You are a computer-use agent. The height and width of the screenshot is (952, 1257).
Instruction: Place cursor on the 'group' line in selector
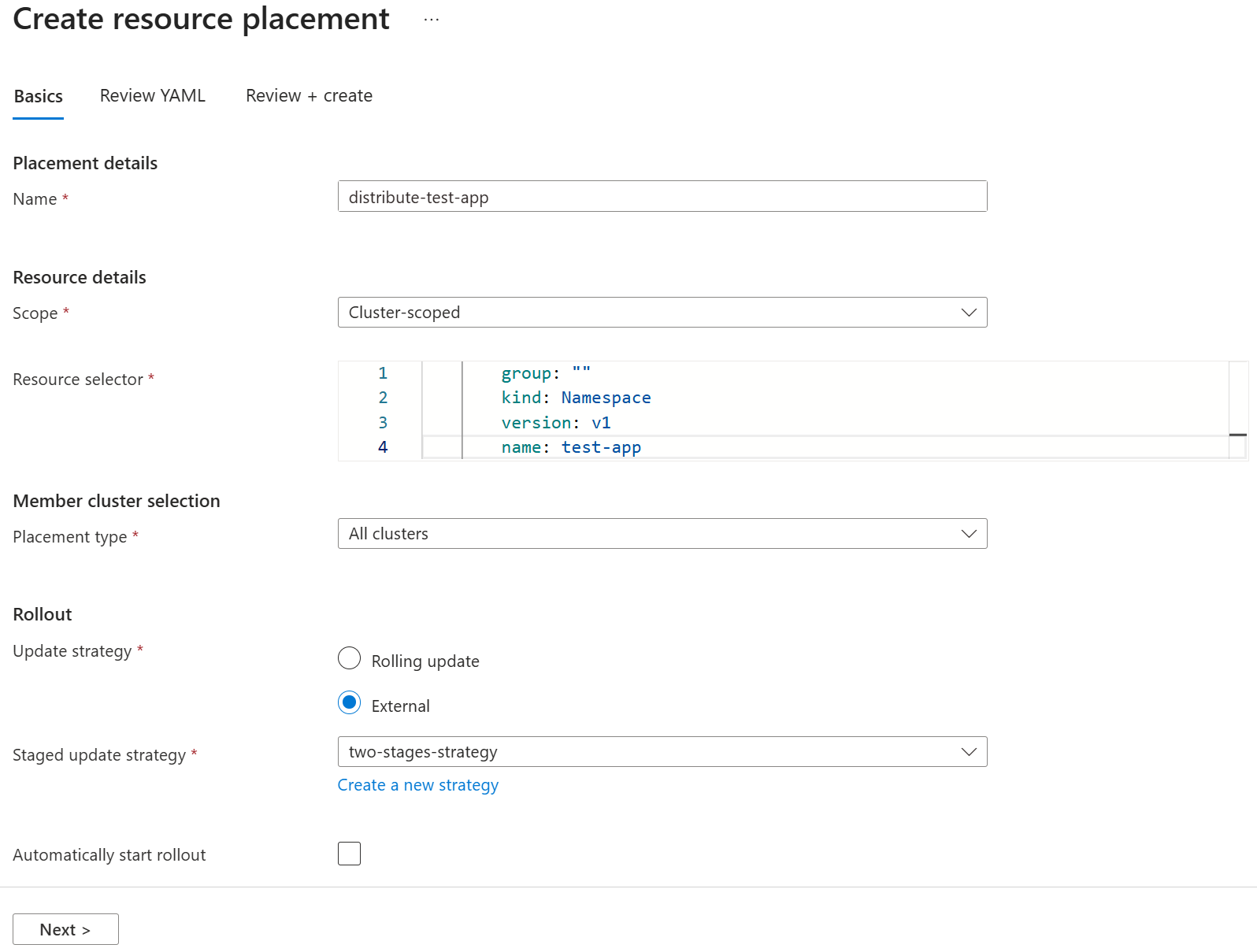(x=546, y=373)
